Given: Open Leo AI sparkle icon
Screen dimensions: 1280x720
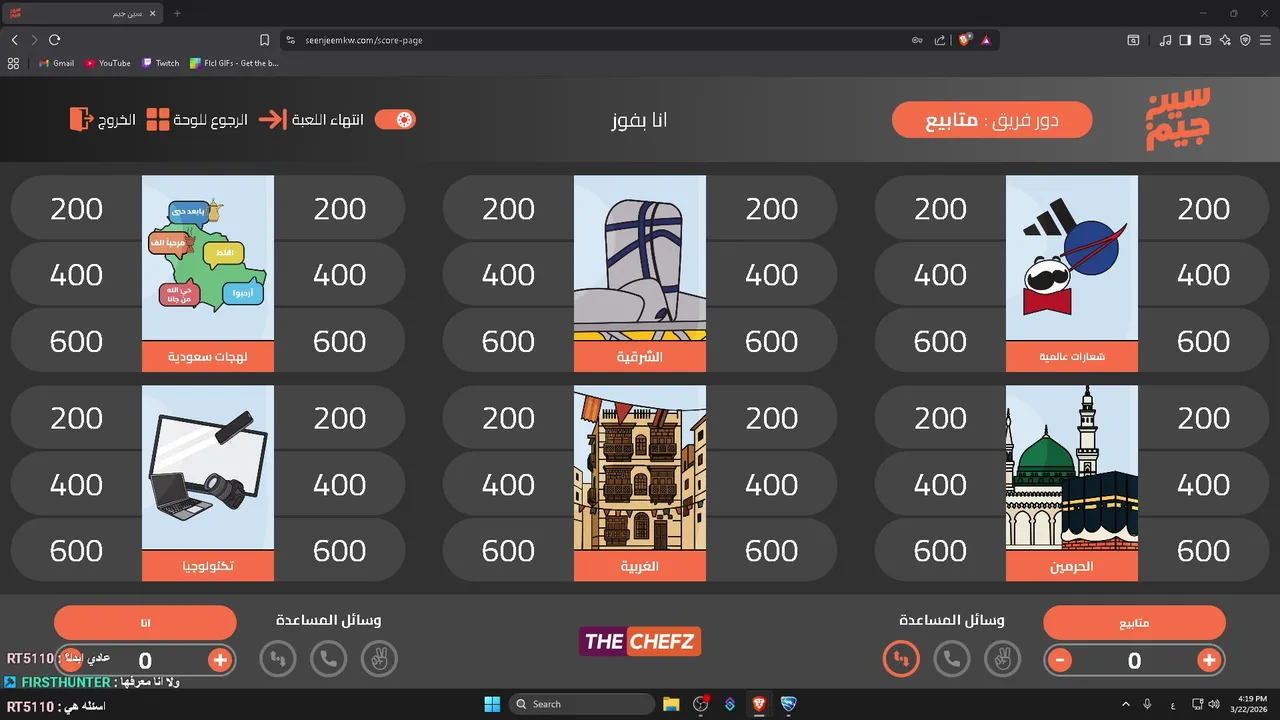Looking at the screenshot, I should click(1225, 40).
